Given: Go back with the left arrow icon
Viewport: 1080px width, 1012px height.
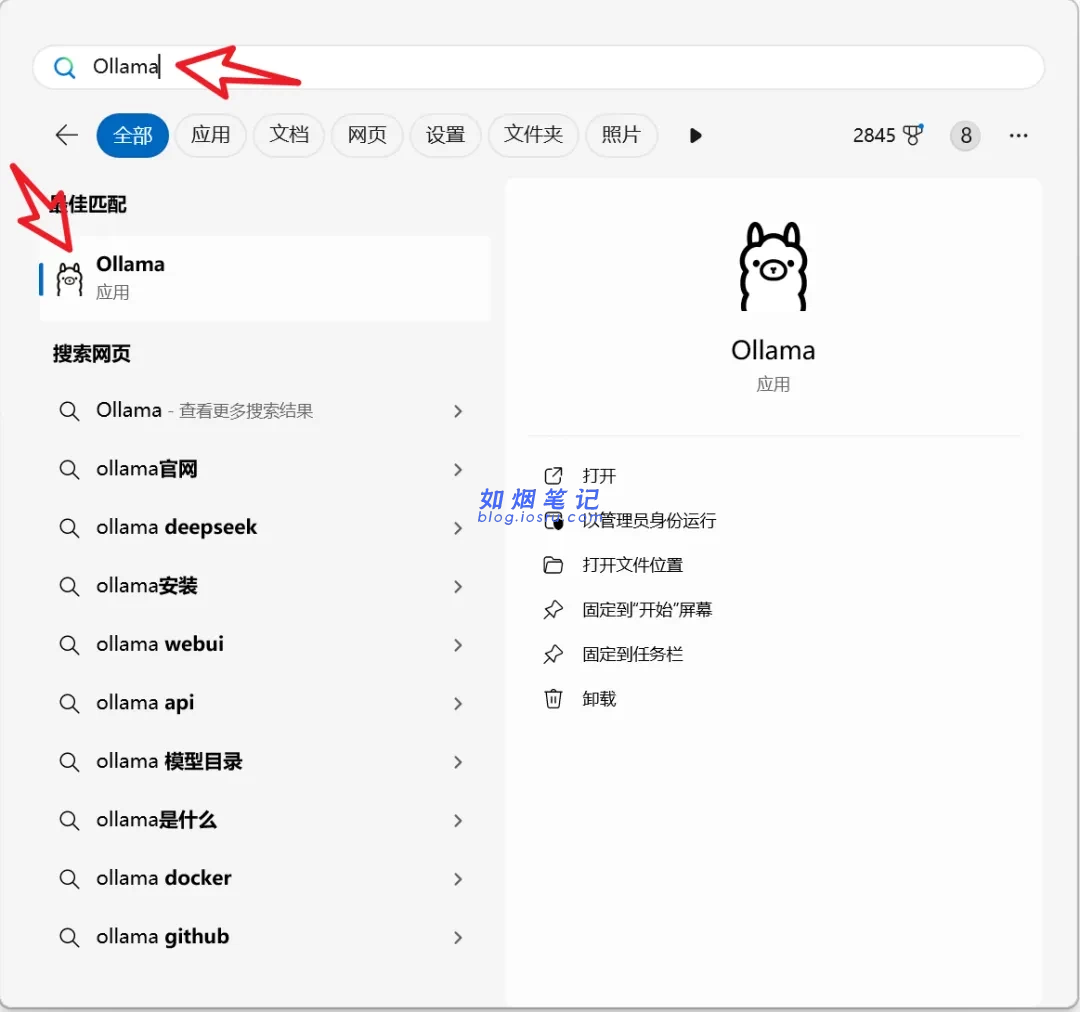Looking at the screenshot, I should tap(67, 135).
